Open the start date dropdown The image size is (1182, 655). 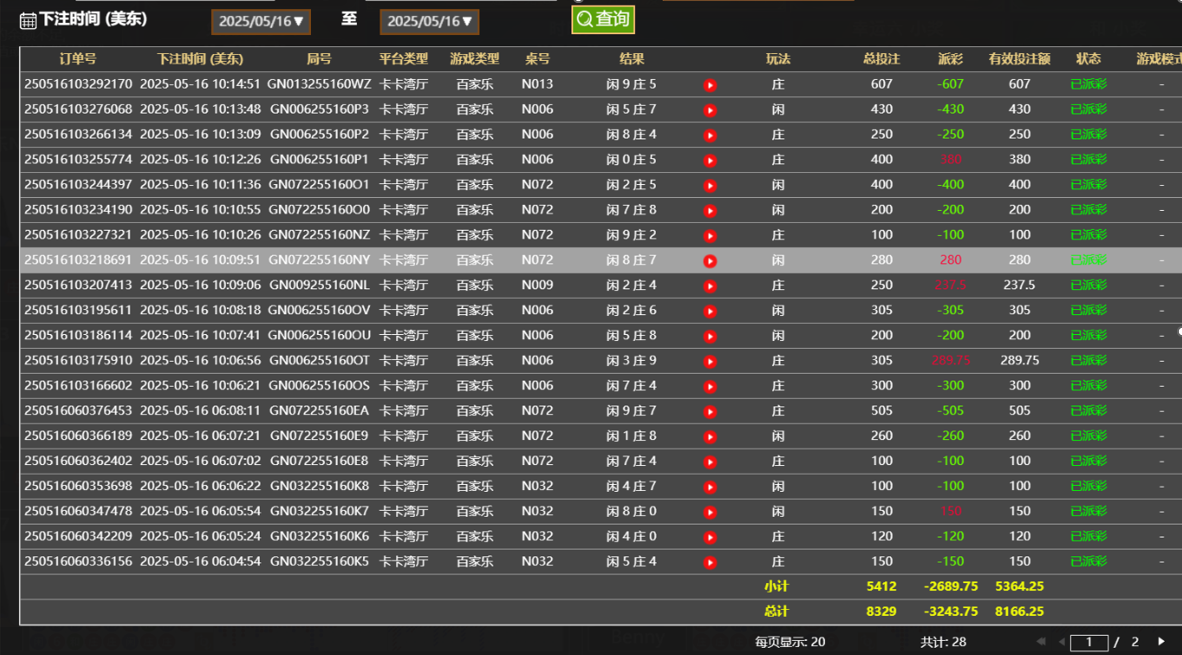(x=260, y=21)
